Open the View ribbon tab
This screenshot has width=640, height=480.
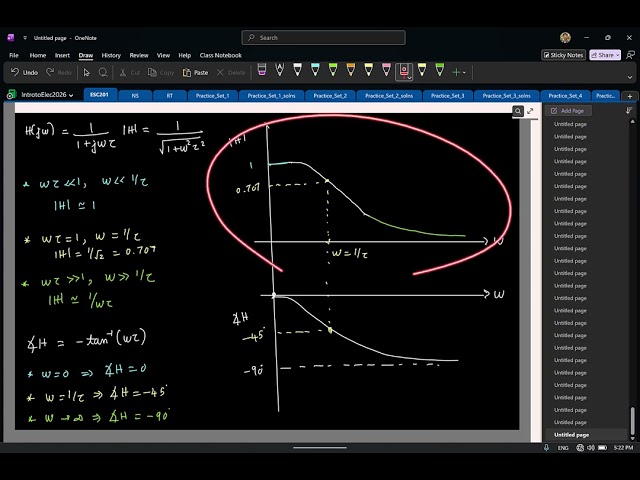[x=163, y=55]
